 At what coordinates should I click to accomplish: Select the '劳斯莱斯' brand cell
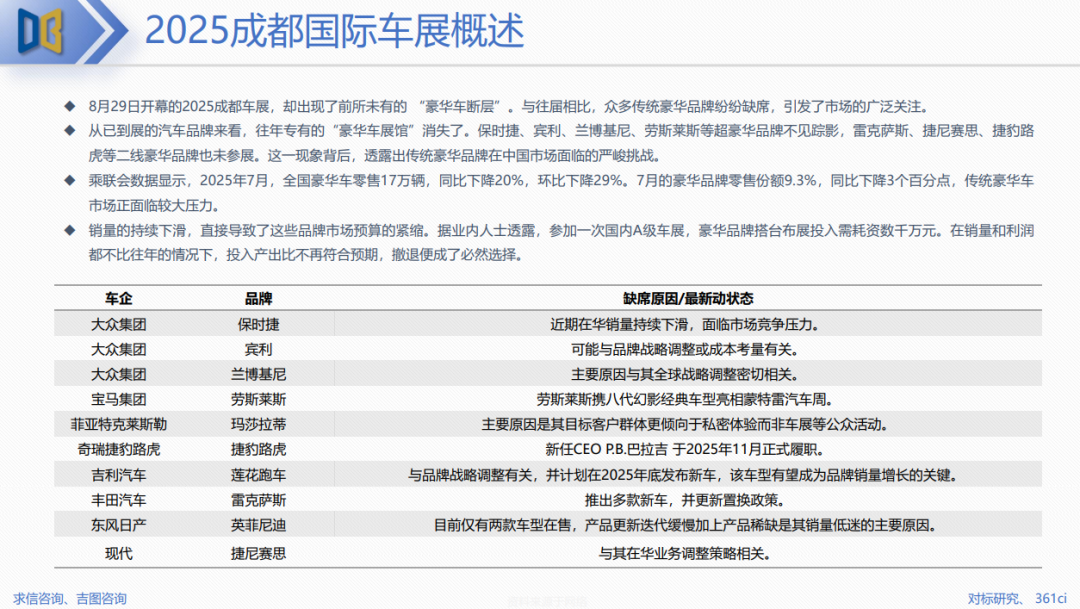[x=258, y=400]
